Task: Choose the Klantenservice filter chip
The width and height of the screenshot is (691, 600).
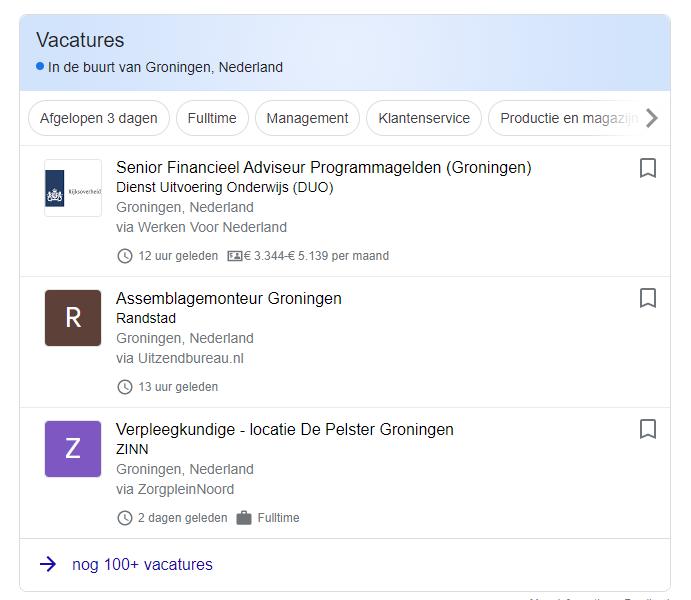Action: point(424,118)
